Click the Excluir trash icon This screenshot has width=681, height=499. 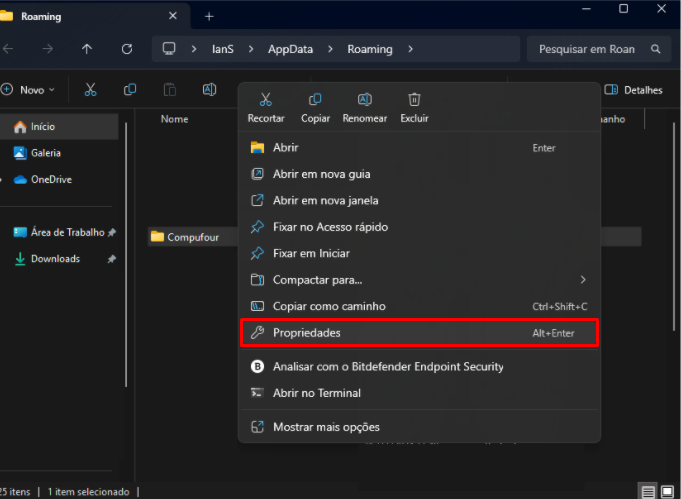click(414, 100)
